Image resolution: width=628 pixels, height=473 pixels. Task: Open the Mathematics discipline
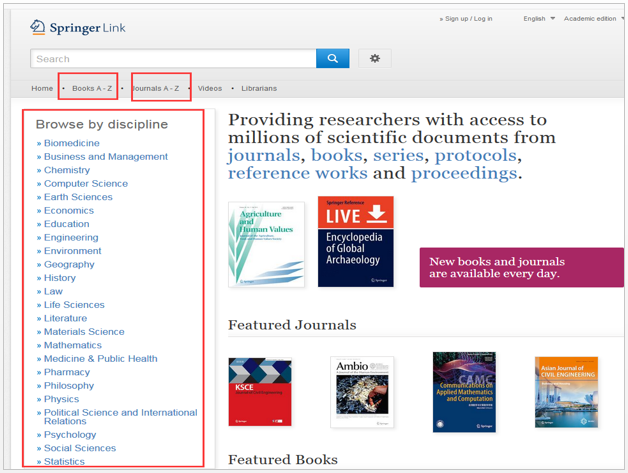coord(72,345)
